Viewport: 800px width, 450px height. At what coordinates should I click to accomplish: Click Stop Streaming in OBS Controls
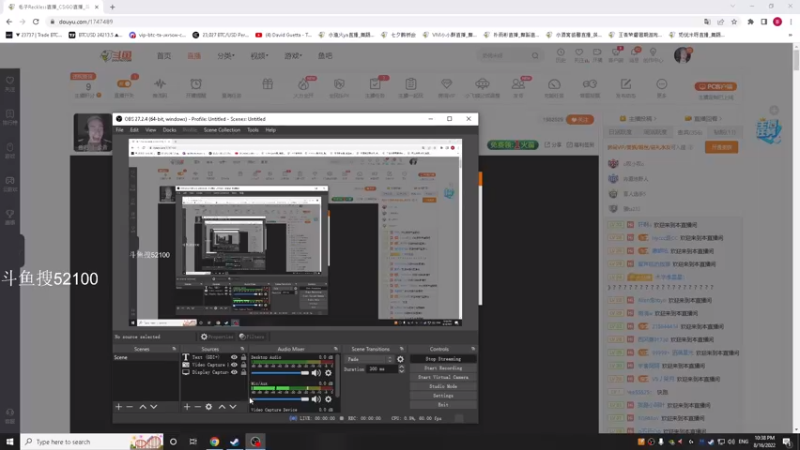443,359
